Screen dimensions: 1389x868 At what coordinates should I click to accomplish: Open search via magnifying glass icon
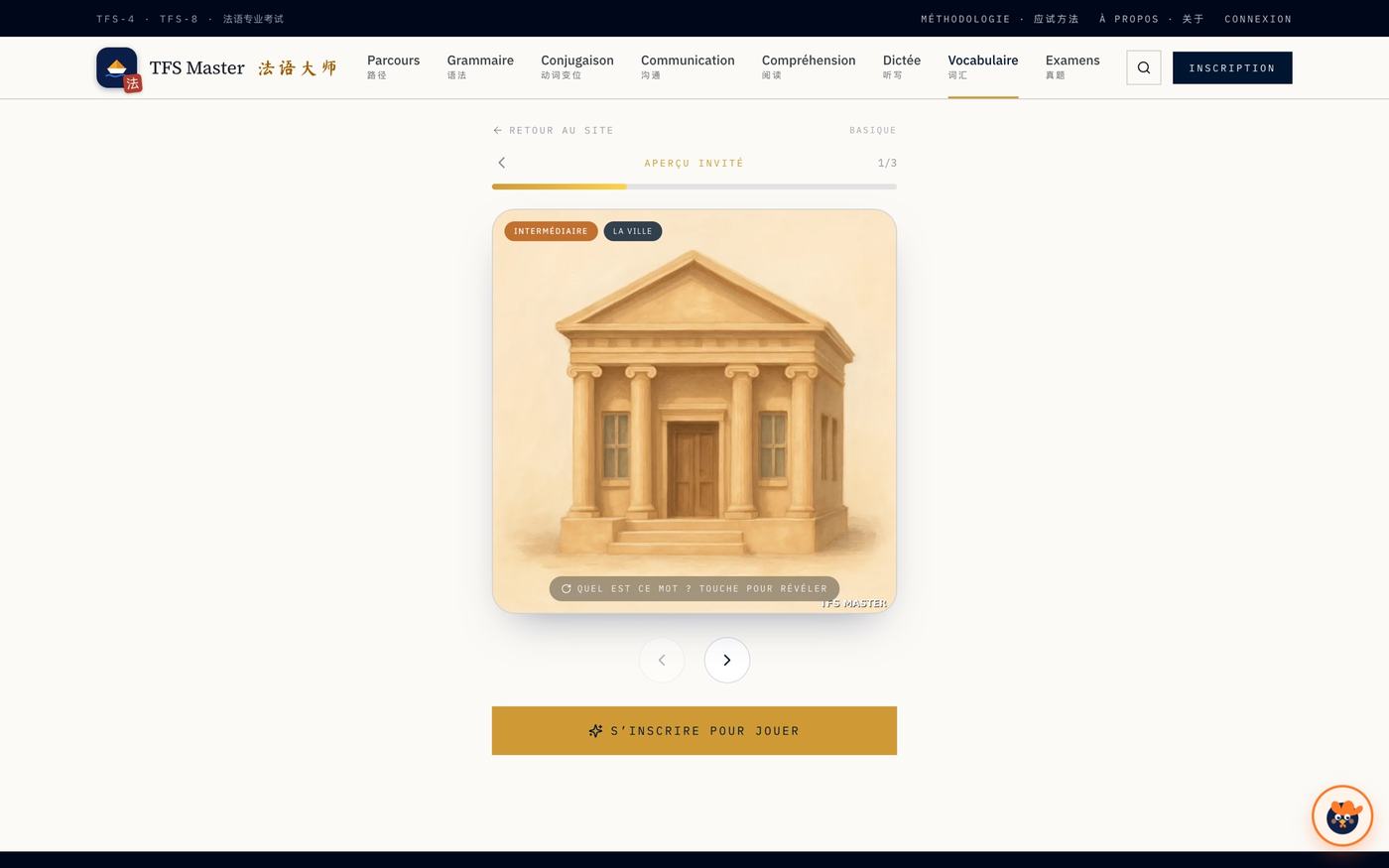coord(1144,67)
